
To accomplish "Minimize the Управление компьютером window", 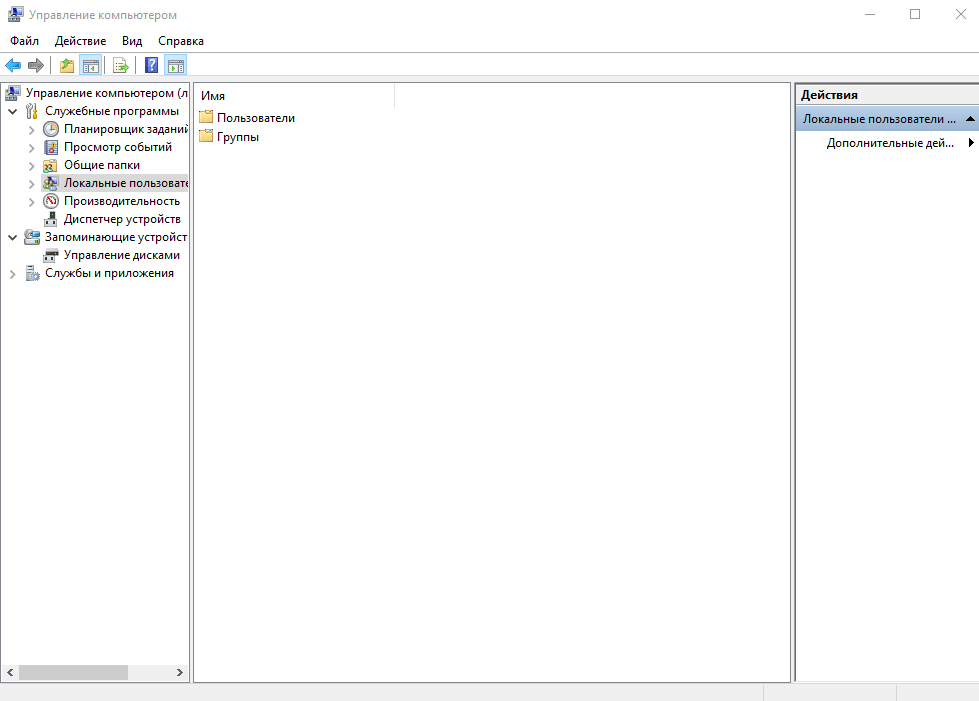I will pos(870,14).
